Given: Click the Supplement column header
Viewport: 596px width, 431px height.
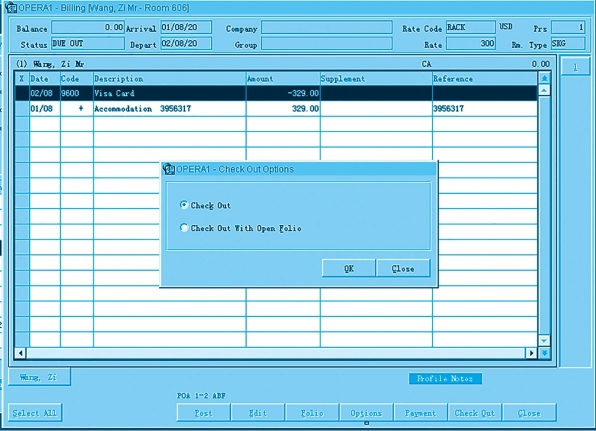Looking at the screenshot, I should pos(376,79).
